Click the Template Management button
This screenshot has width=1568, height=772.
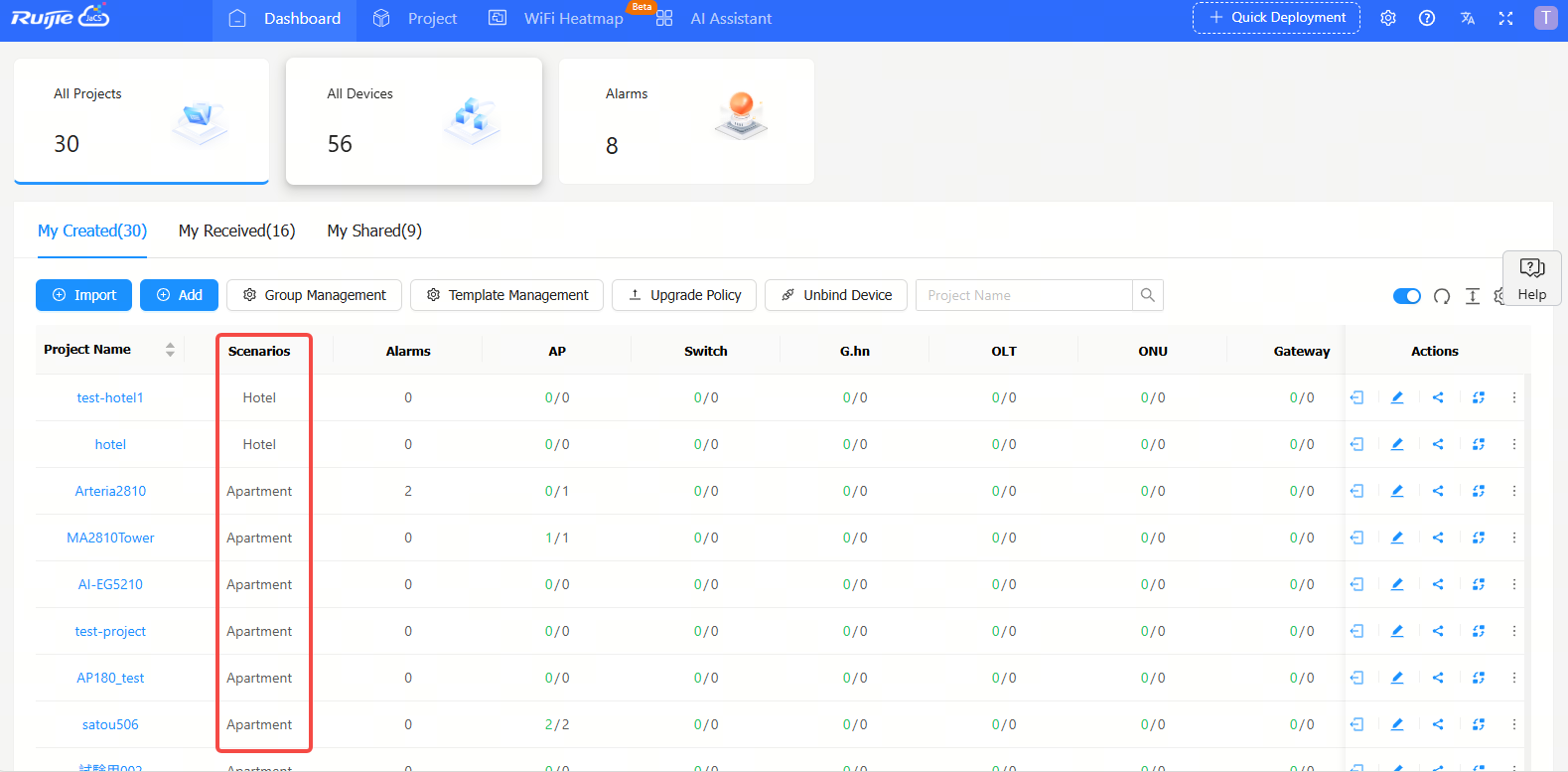coord(506,295)
